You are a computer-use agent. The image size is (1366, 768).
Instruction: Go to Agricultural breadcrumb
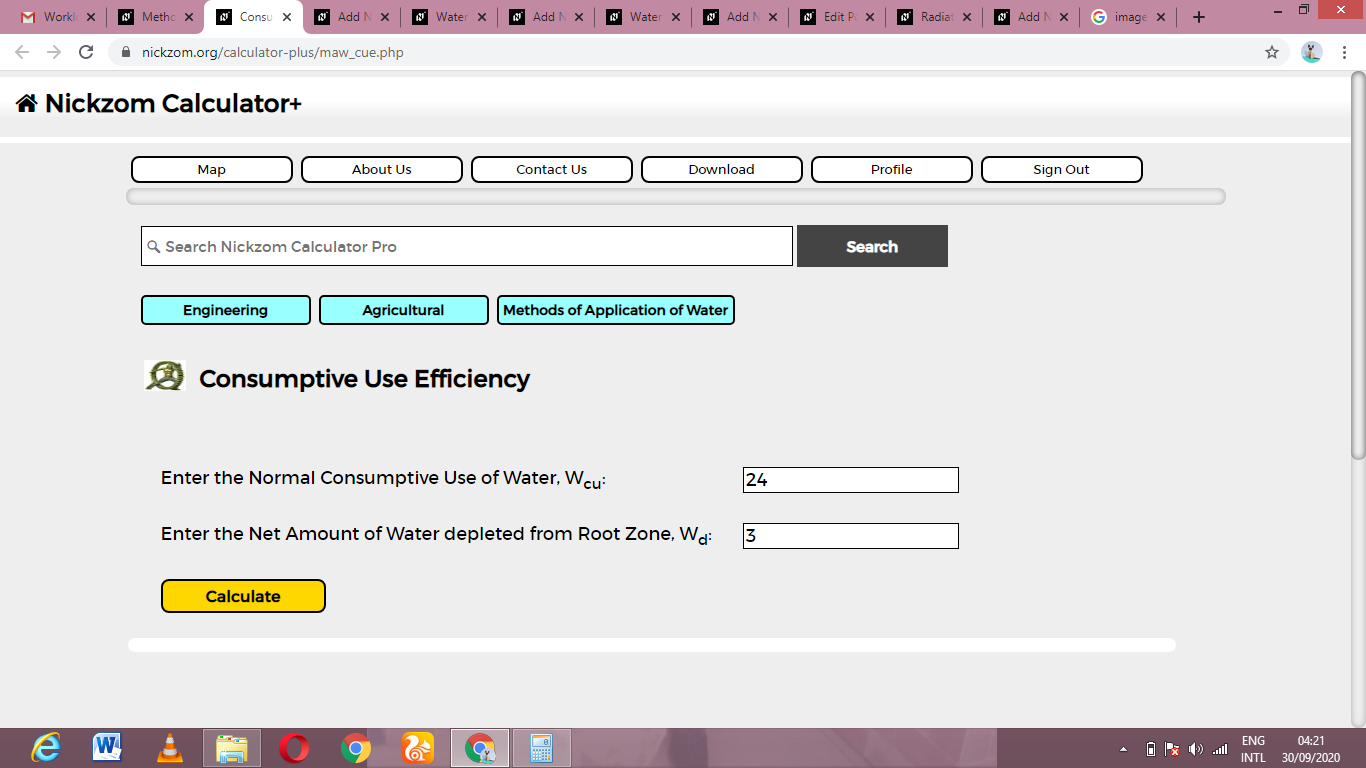click(x=404, y=310)
